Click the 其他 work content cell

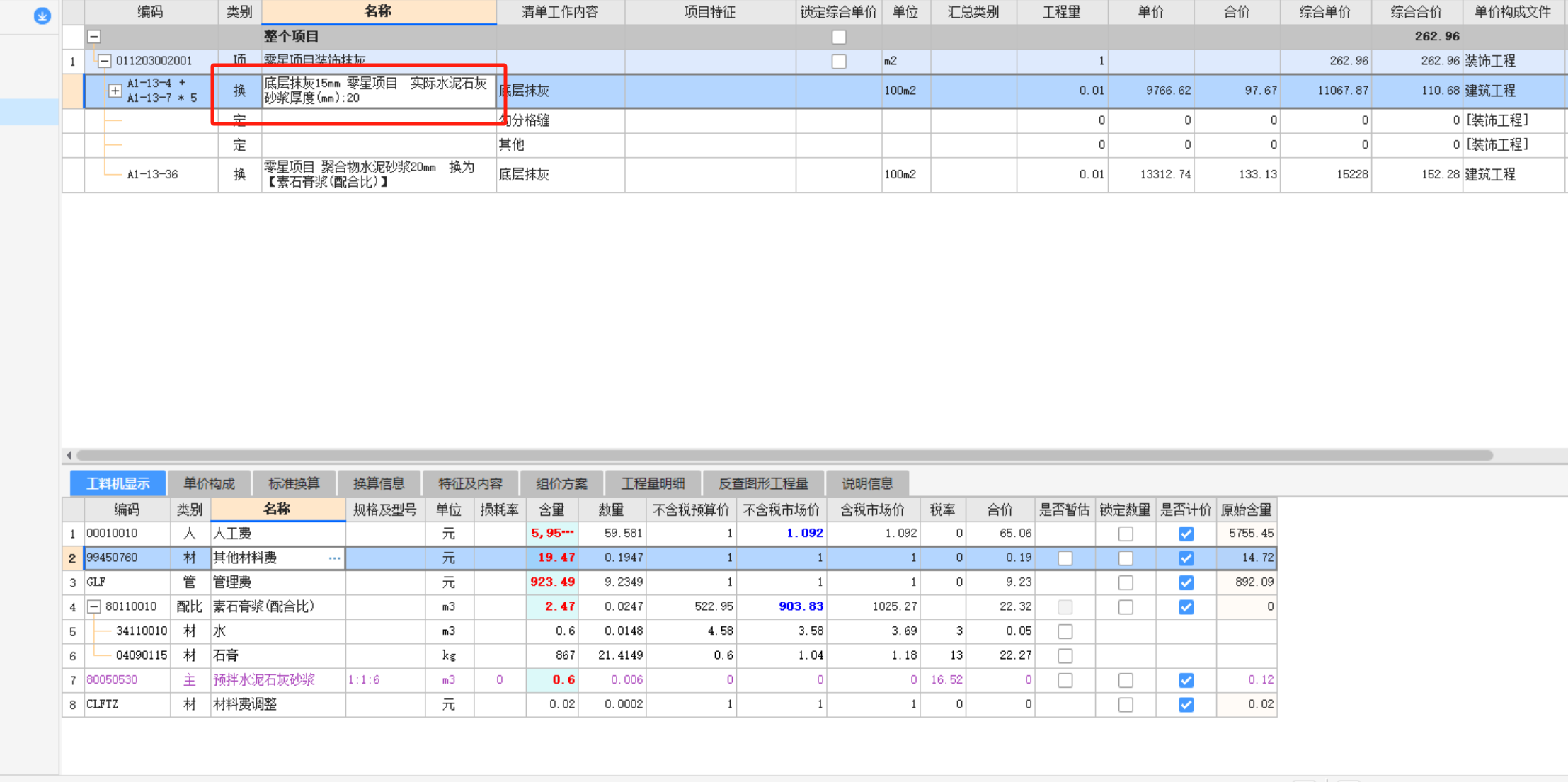point(561,145)
